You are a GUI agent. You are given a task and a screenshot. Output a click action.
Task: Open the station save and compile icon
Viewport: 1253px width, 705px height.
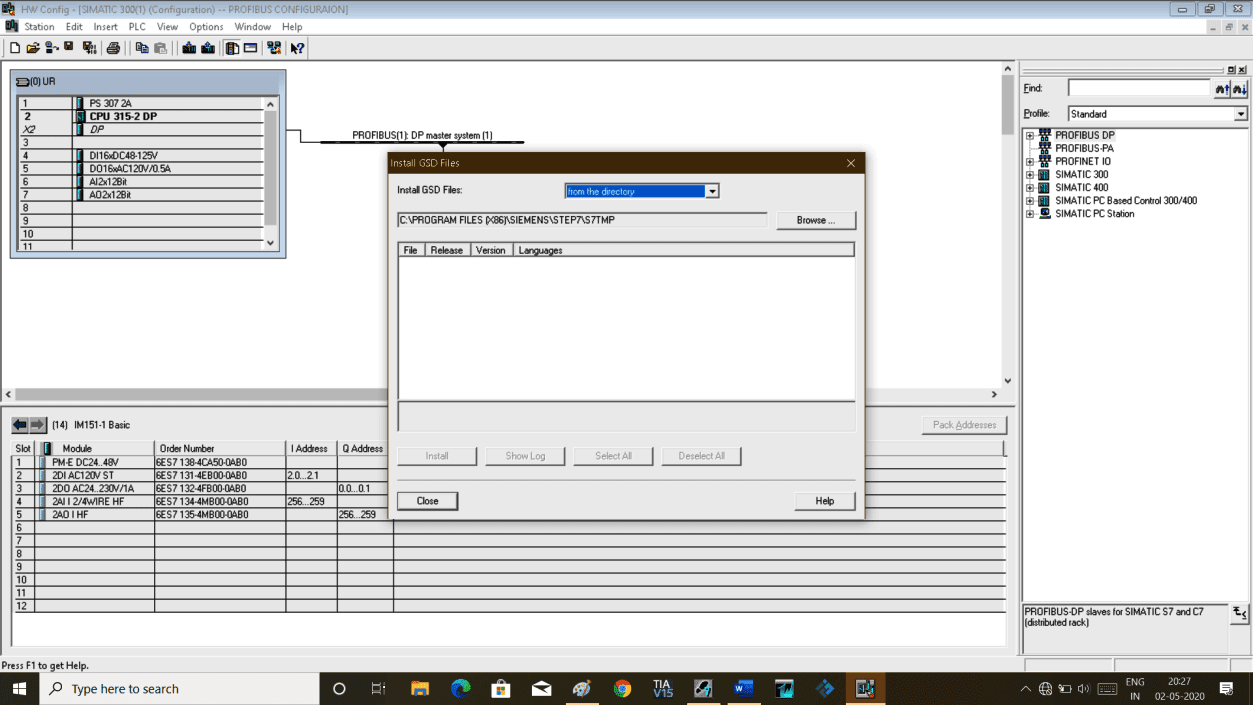click(x=89, y=47)
